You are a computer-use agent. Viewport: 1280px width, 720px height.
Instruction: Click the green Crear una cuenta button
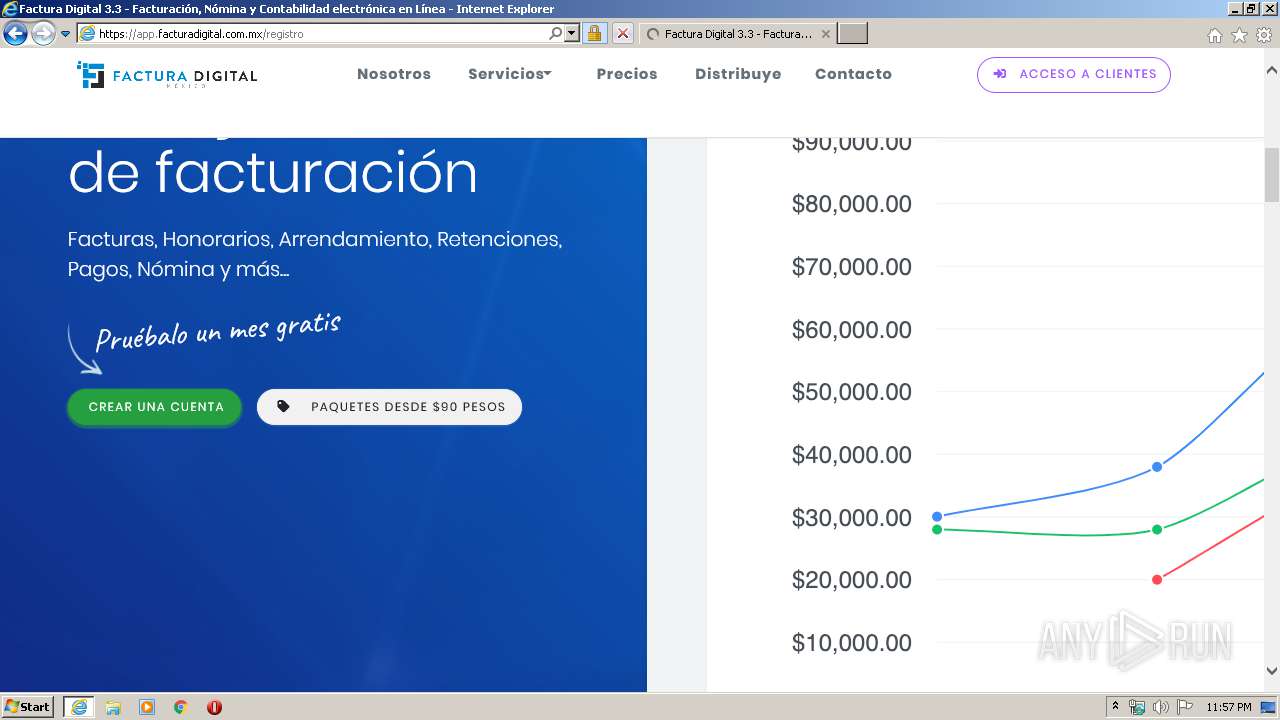click(x=155, y=407)
